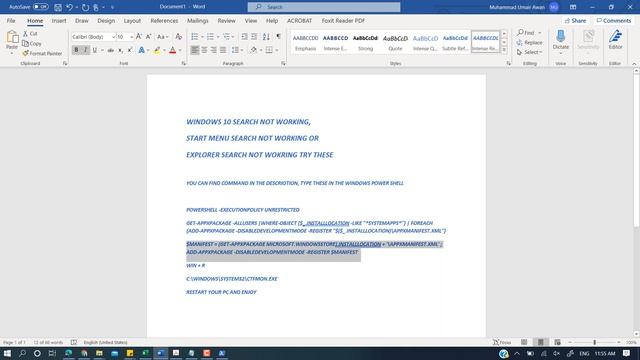Click the Windows Start button
640x360 pixels.
[x=7, y=353]
